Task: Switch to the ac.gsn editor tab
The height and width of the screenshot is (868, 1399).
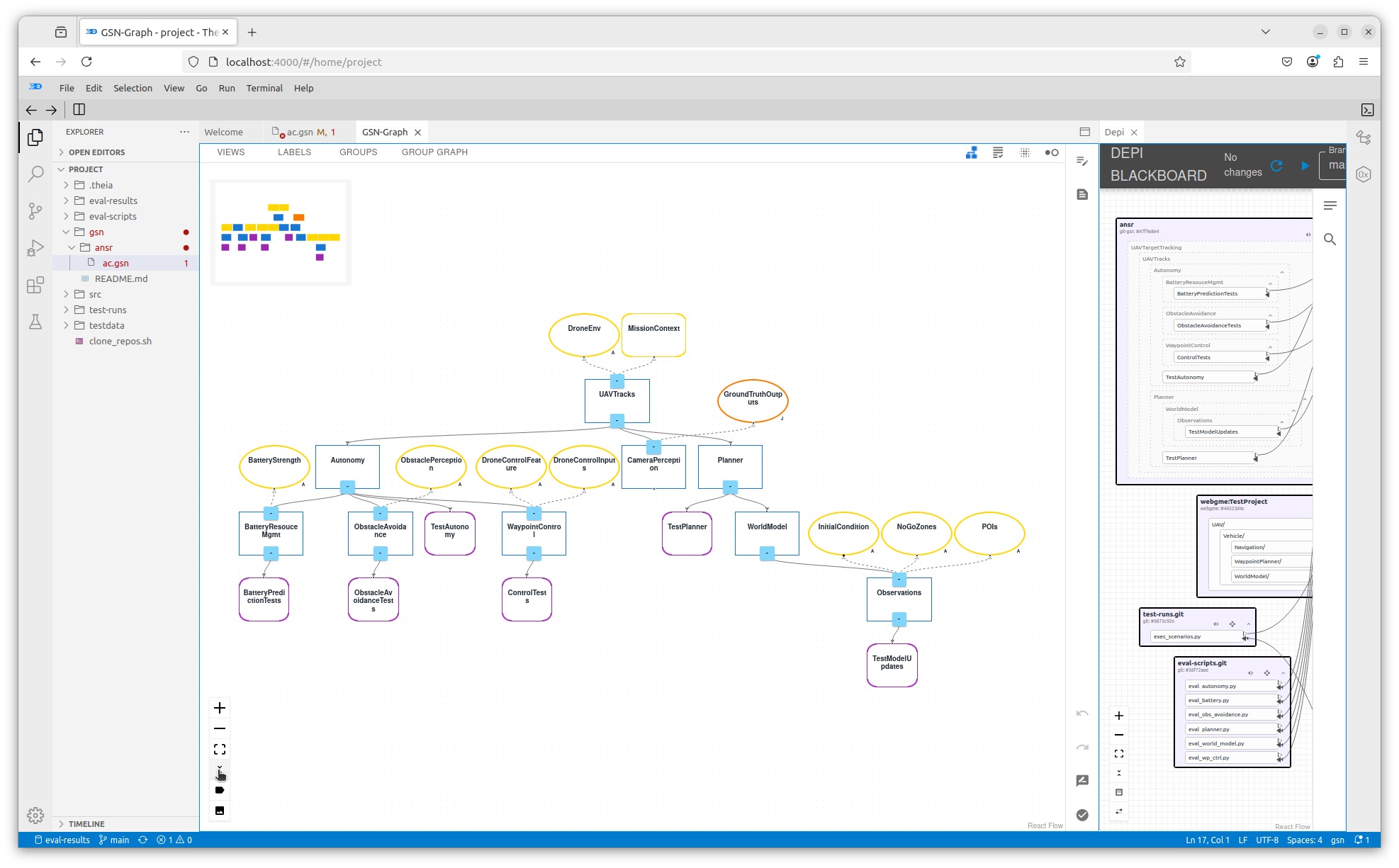Action: 305,132
